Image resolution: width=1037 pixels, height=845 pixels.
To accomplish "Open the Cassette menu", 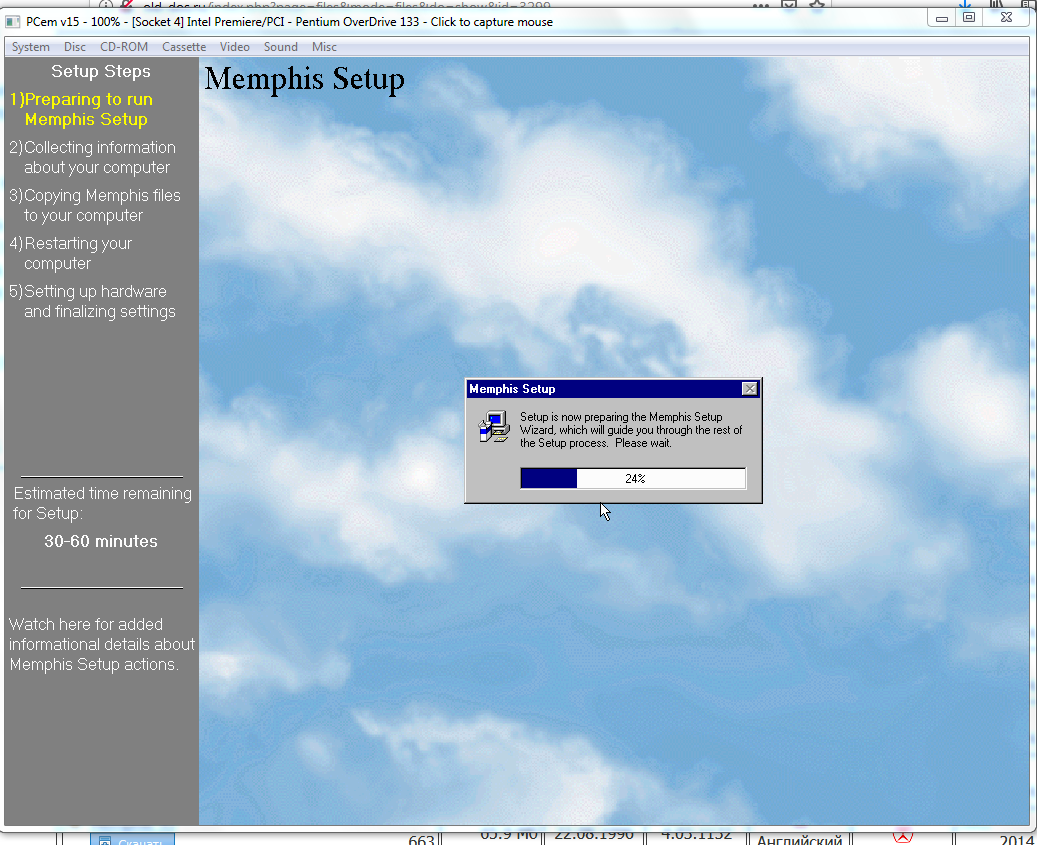I will (184, 47).
